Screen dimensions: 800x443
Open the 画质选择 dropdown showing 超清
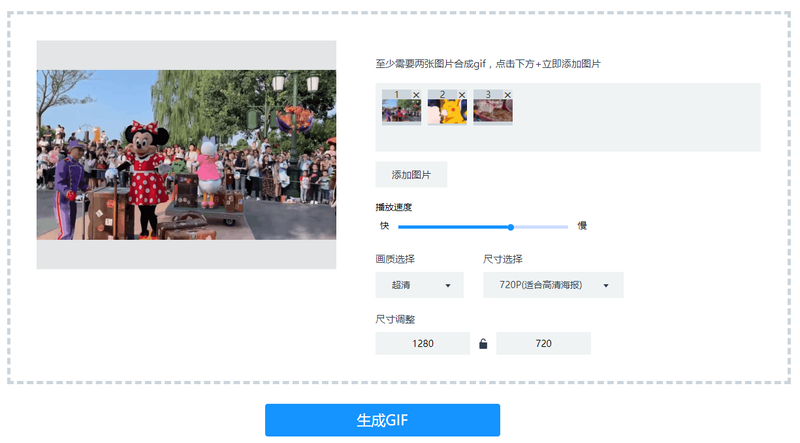click(x=419, y=285)
